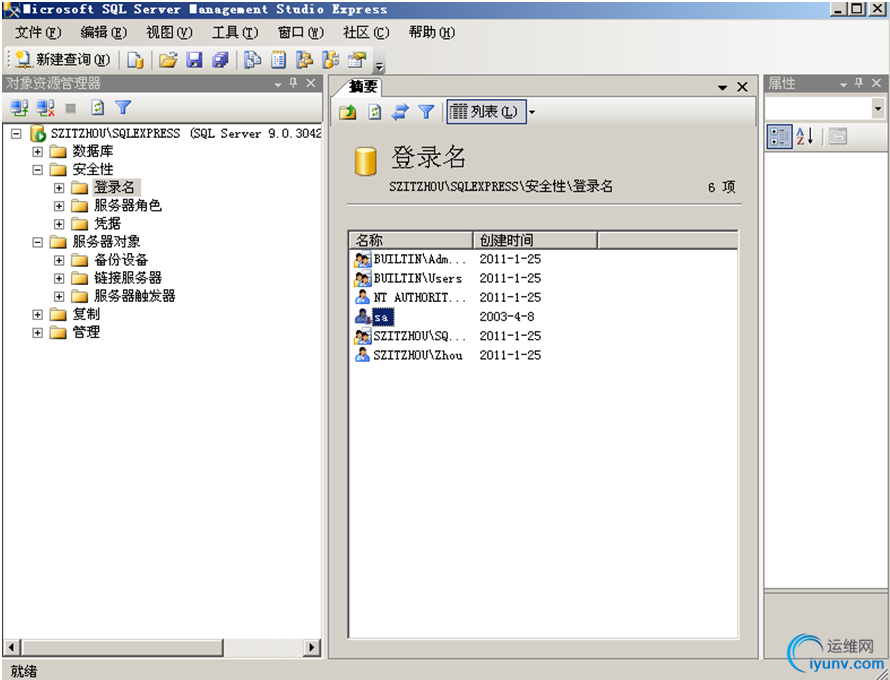This screenshot has width=890, height=680.
Task: Expand the 数据库 node
Action: [x=37, y=152]
